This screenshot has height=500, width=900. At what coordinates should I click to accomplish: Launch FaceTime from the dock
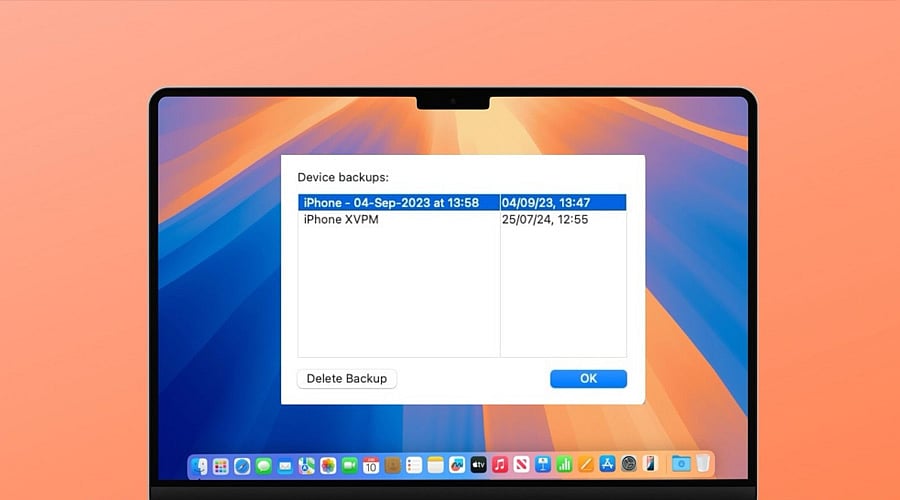(x=350, y=466)
